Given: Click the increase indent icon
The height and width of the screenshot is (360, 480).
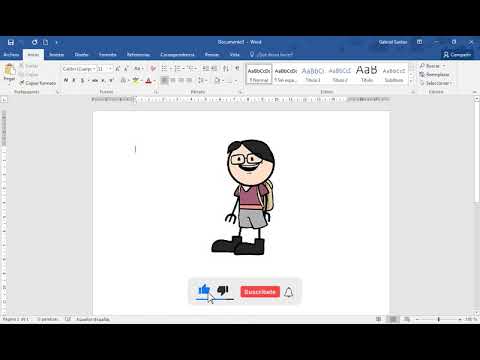Looking at the screenshot, I should pyautogui.click(x=214, y=69).
